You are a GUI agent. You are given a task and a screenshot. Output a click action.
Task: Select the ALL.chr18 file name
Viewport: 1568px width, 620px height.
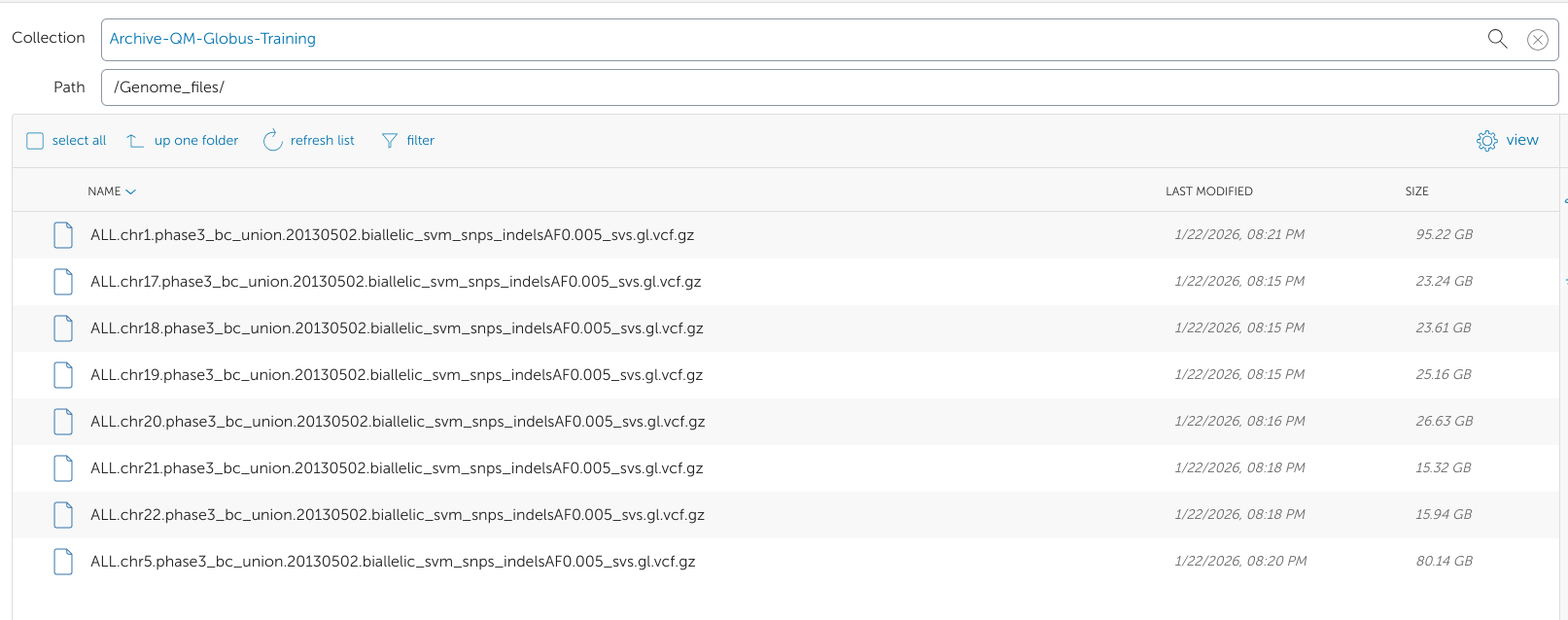point(397,328)
